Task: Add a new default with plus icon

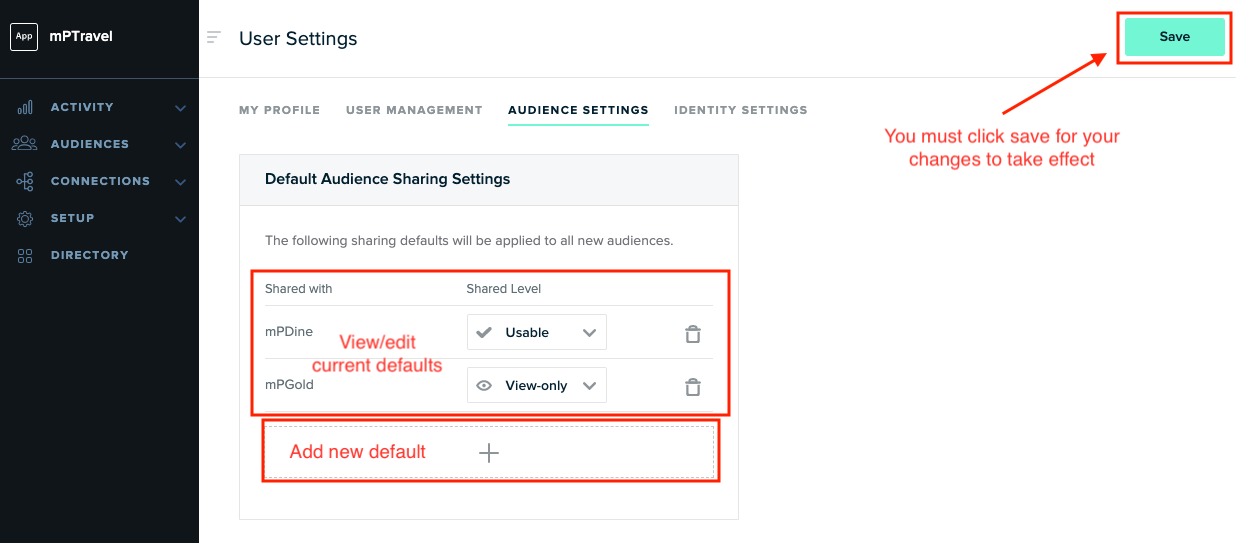Action: click(488, 453)
